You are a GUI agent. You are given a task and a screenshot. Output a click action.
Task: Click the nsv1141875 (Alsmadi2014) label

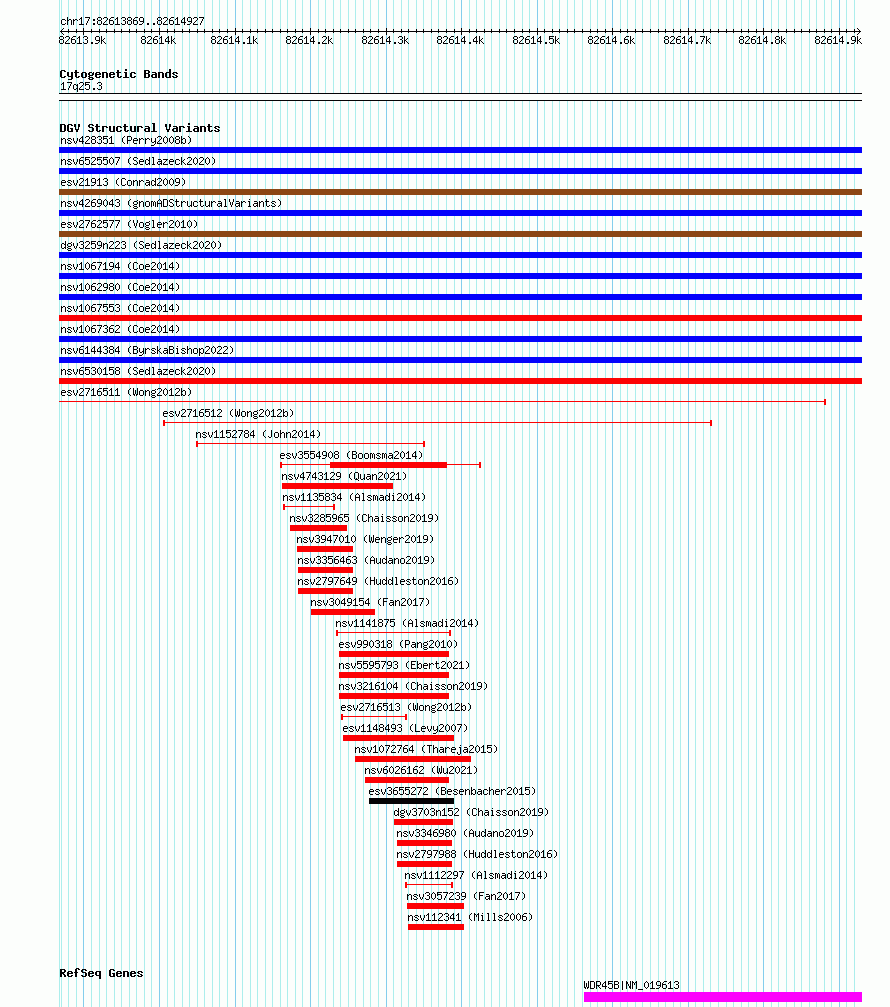pos(407,623)
